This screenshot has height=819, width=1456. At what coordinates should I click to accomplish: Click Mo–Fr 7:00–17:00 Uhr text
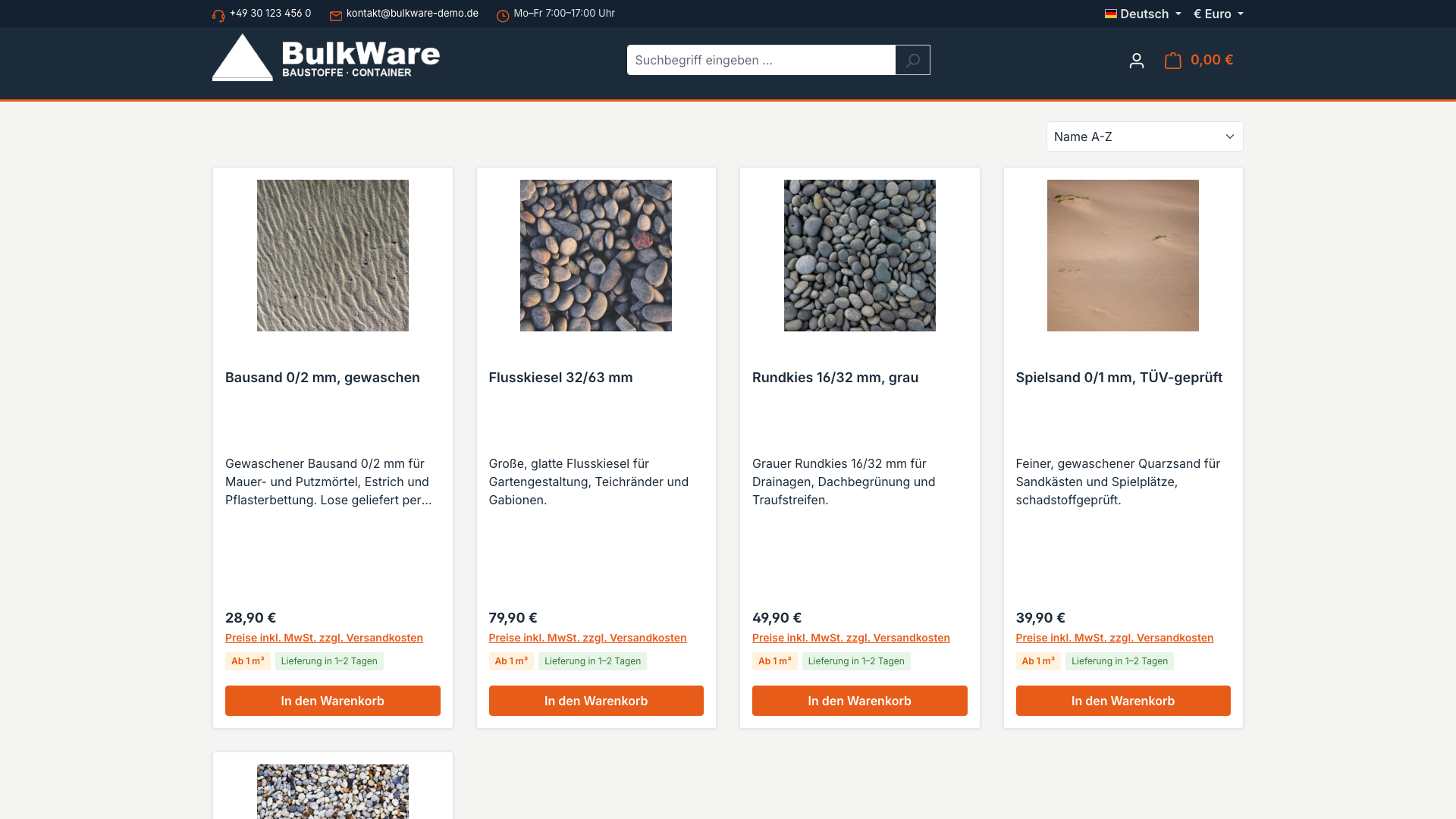click(x=564, y=13)
